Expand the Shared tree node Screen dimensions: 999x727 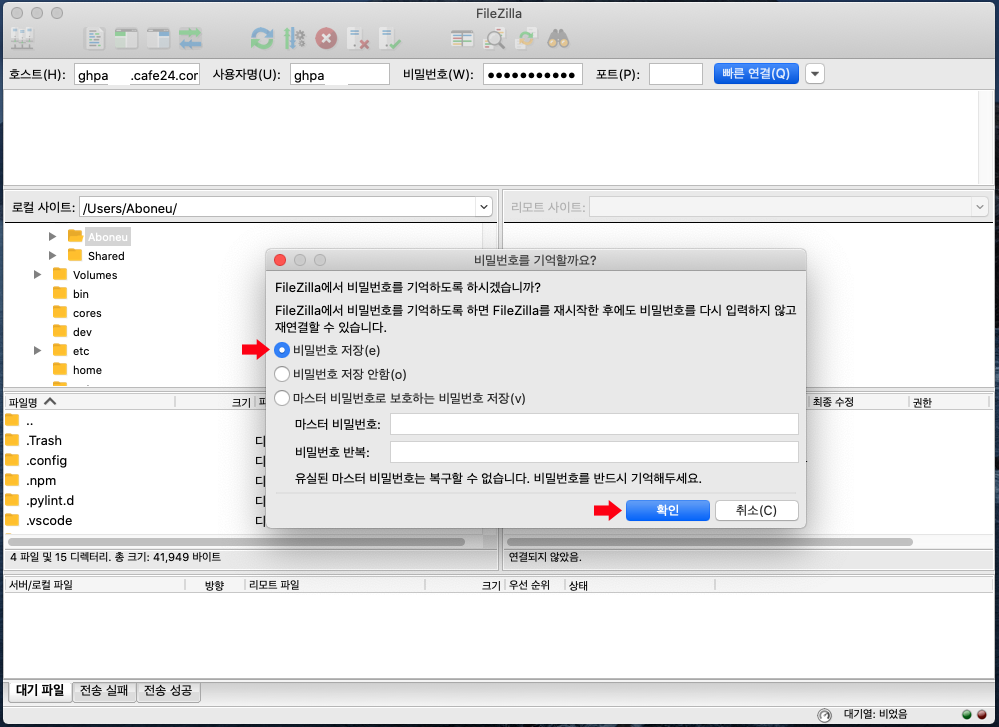click(53, 256)
